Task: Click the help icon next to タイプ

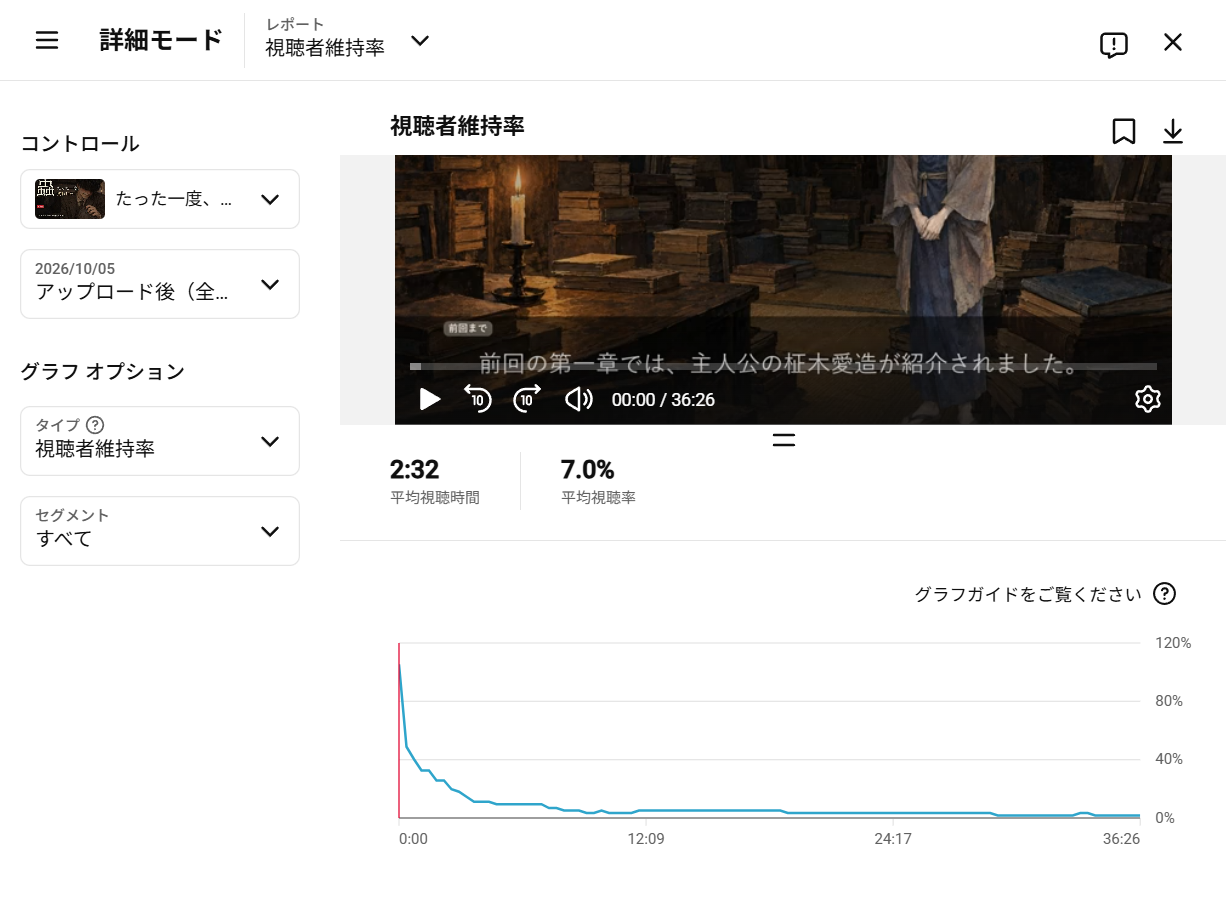Action: (95, 425)
